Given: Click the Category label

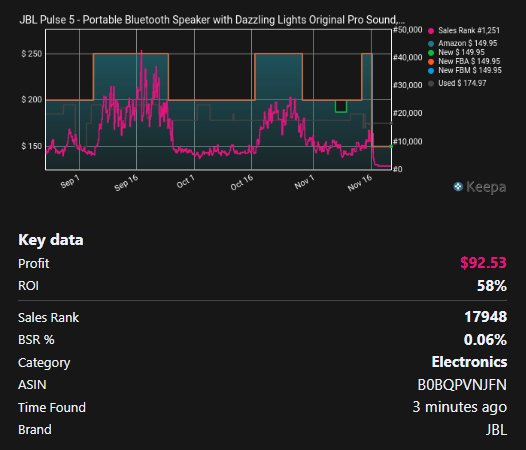Looking at the screenshot, I should [x=44, y=363].
